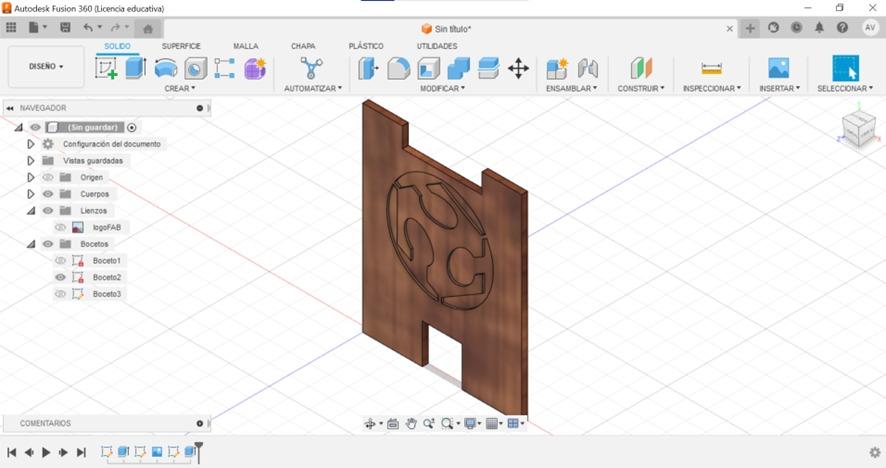The height and width of the screenshot is (468, 886).
Task: Collapse the Lienzos folder
Action: [31, 211]
